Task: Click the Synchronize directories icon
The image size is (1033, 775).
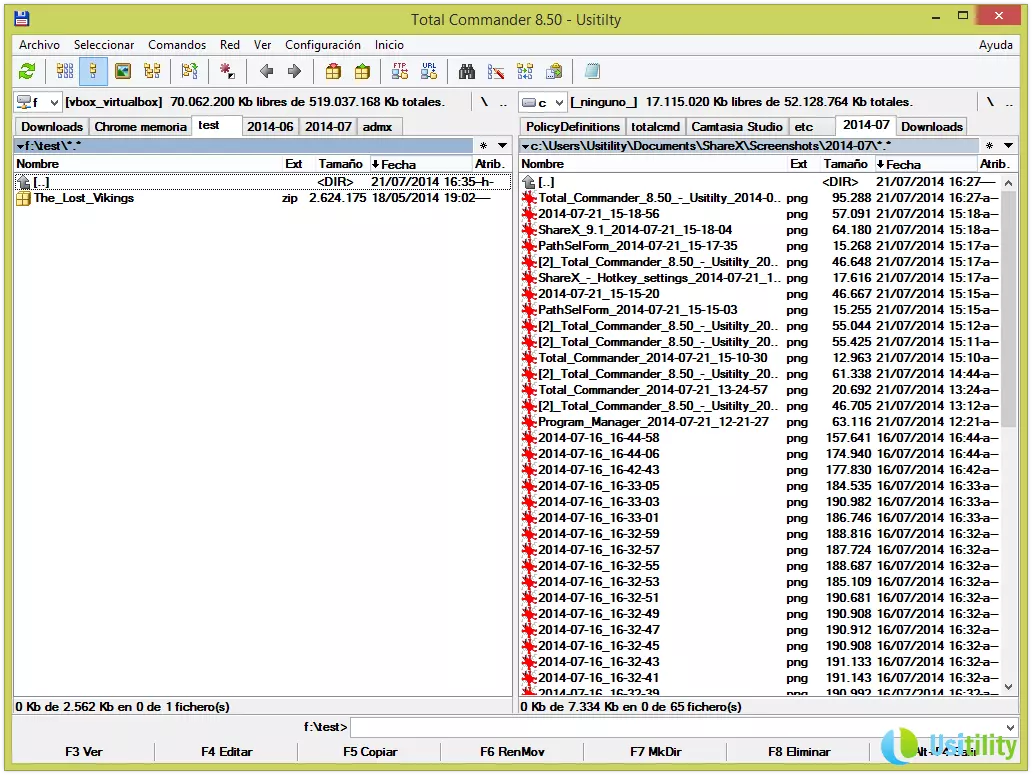Action: click(x=525, y=71)
